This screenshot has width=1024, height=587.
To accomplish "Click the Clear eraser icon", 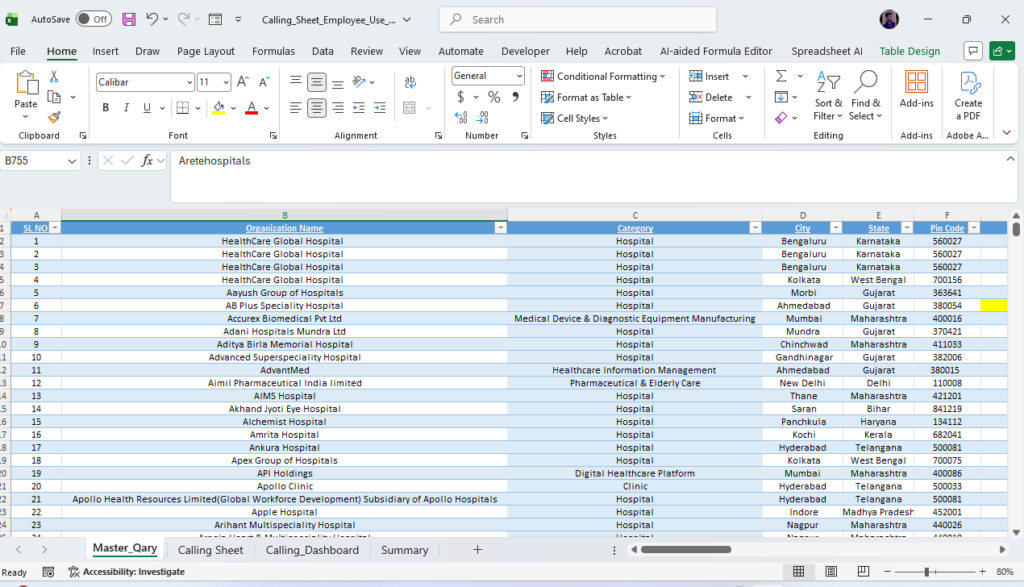I will [781, 118].
